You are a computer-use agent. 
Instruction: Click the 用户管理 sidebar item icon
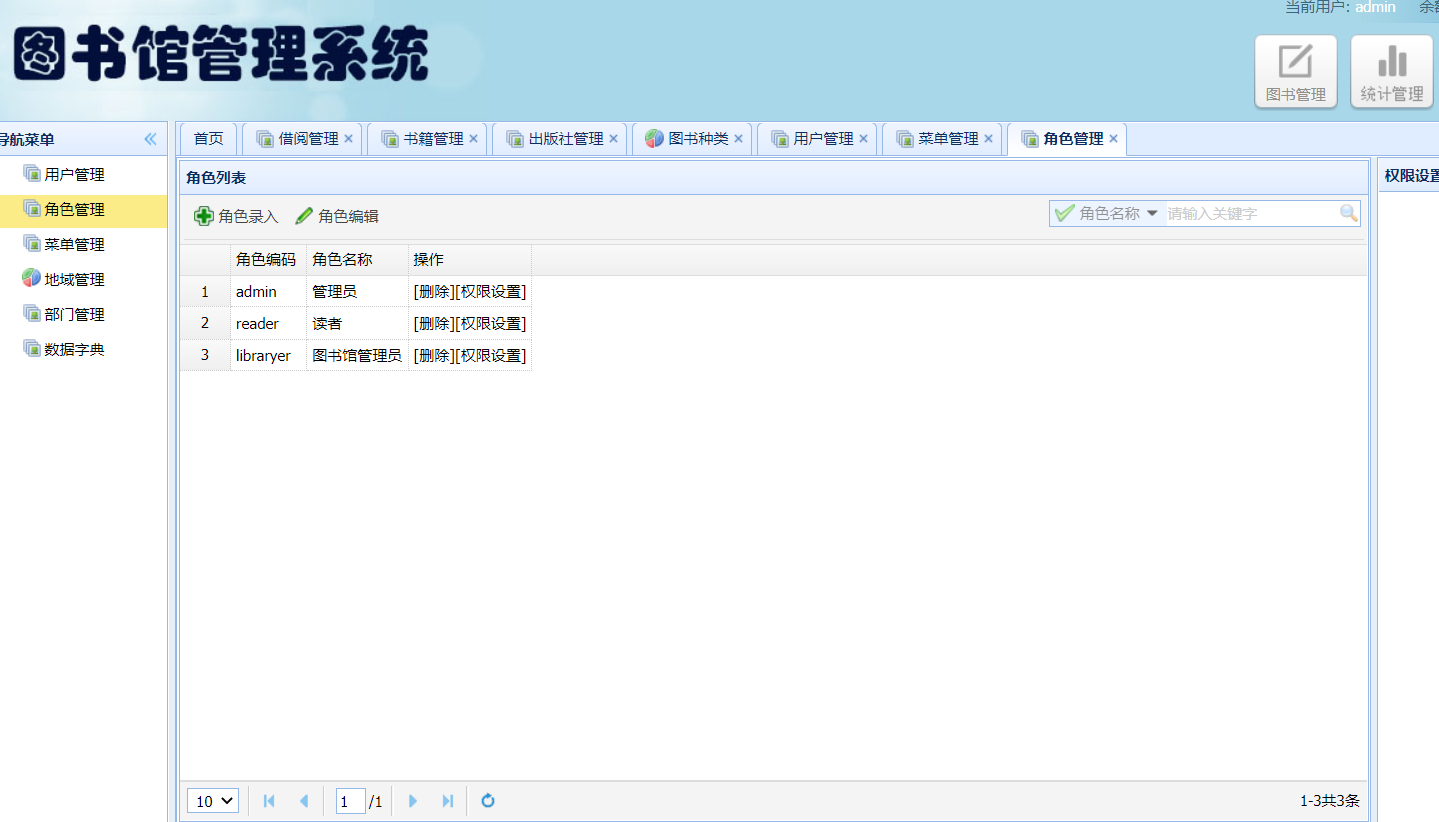(x=32, y=174)
